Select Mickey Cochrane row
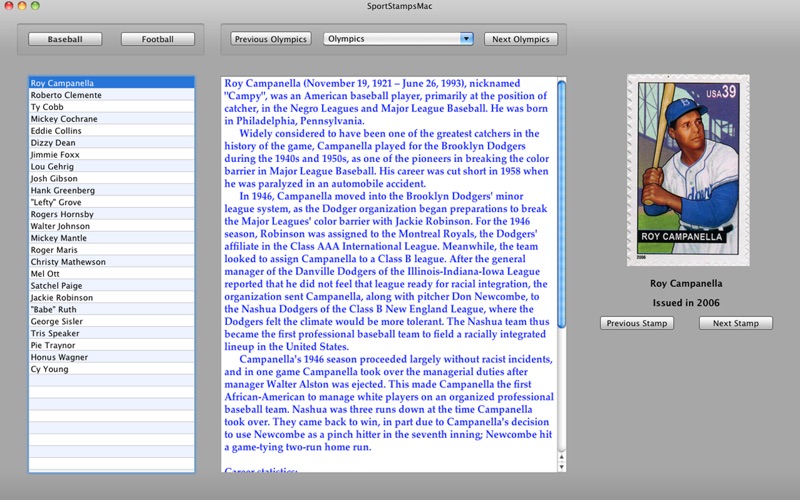 tap(112, 118)
